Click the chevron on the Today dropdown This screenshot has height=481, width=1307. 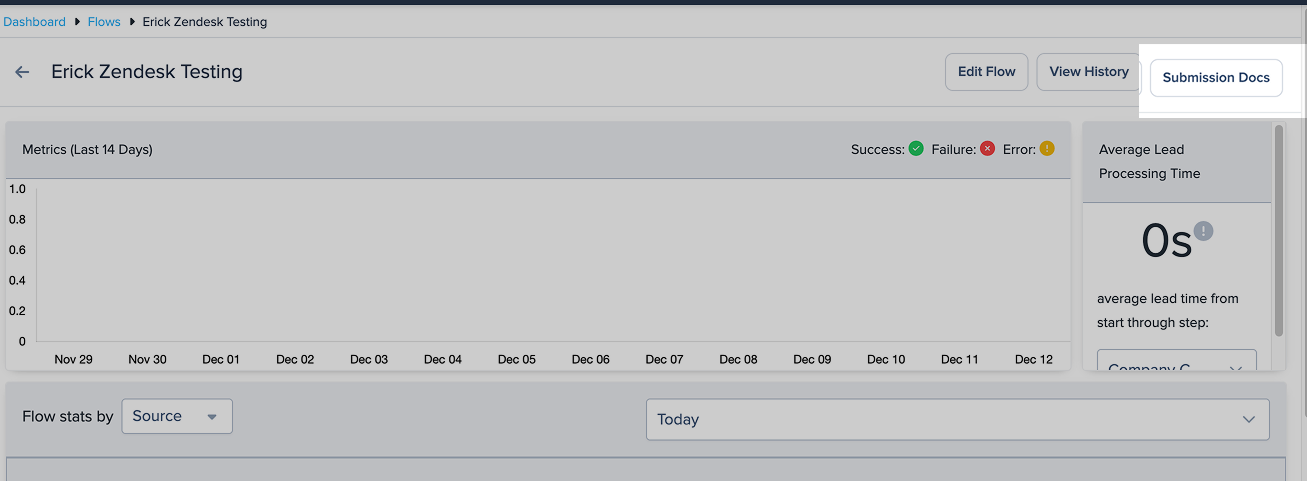tap(1249, 419)
